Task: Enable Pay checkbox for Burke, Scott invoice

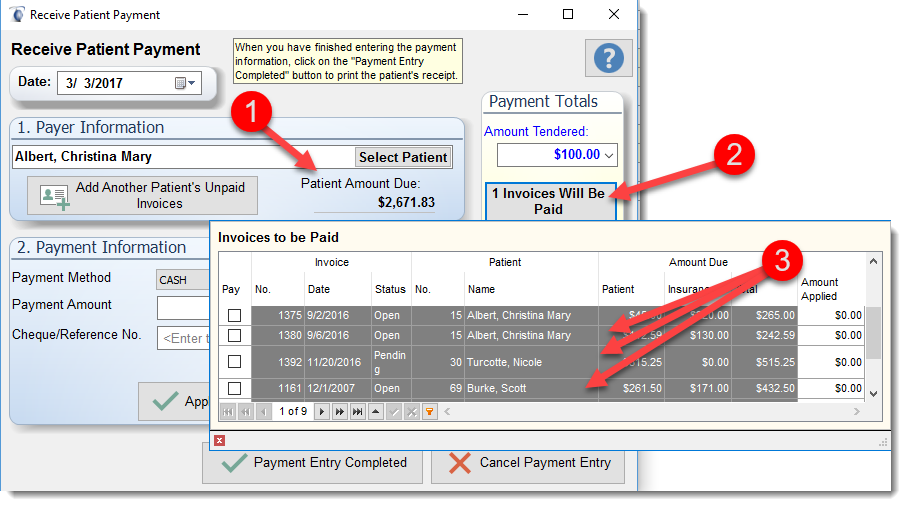Action: [x=234, y=388]
